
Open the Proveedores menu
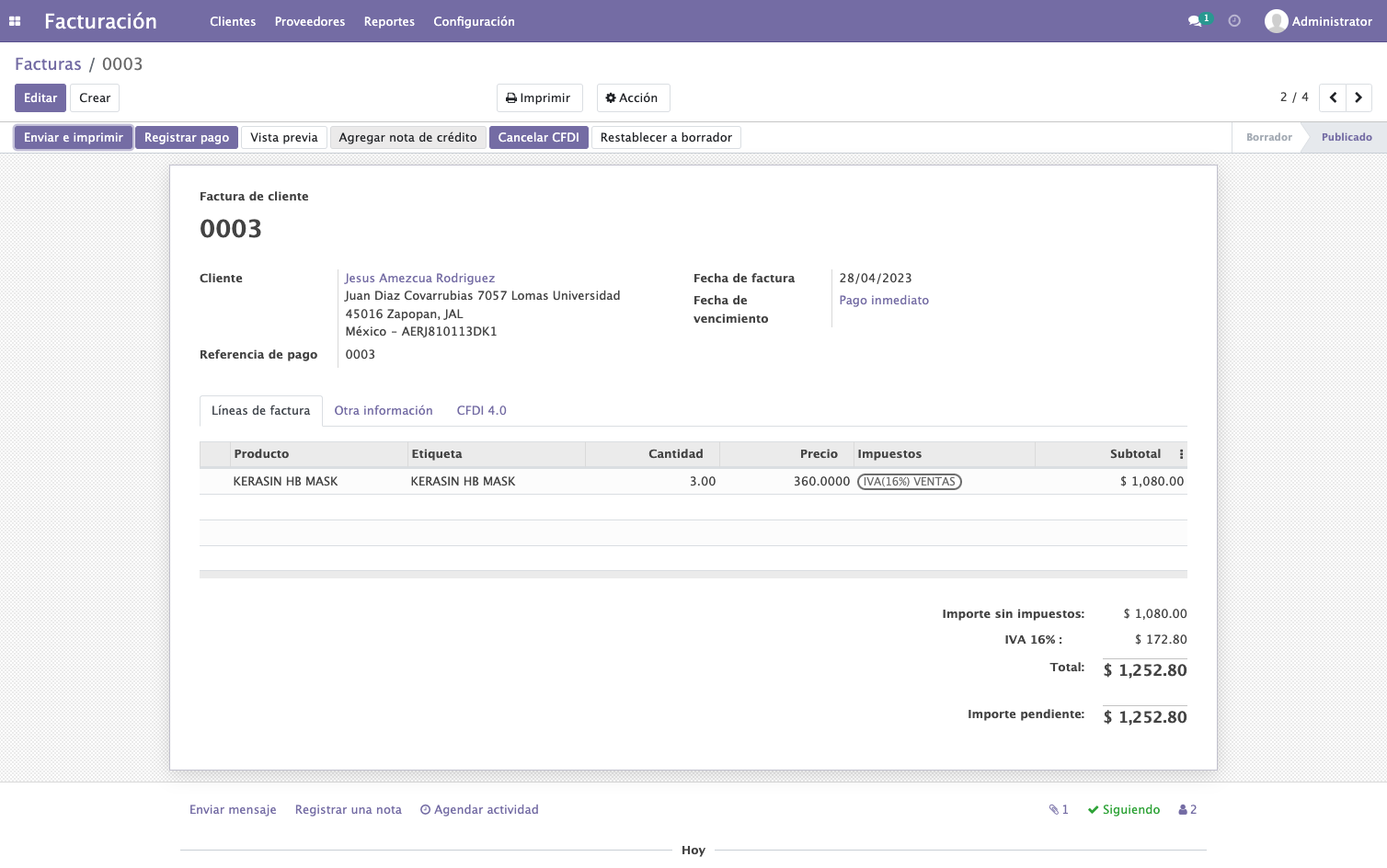pos(310,21)
